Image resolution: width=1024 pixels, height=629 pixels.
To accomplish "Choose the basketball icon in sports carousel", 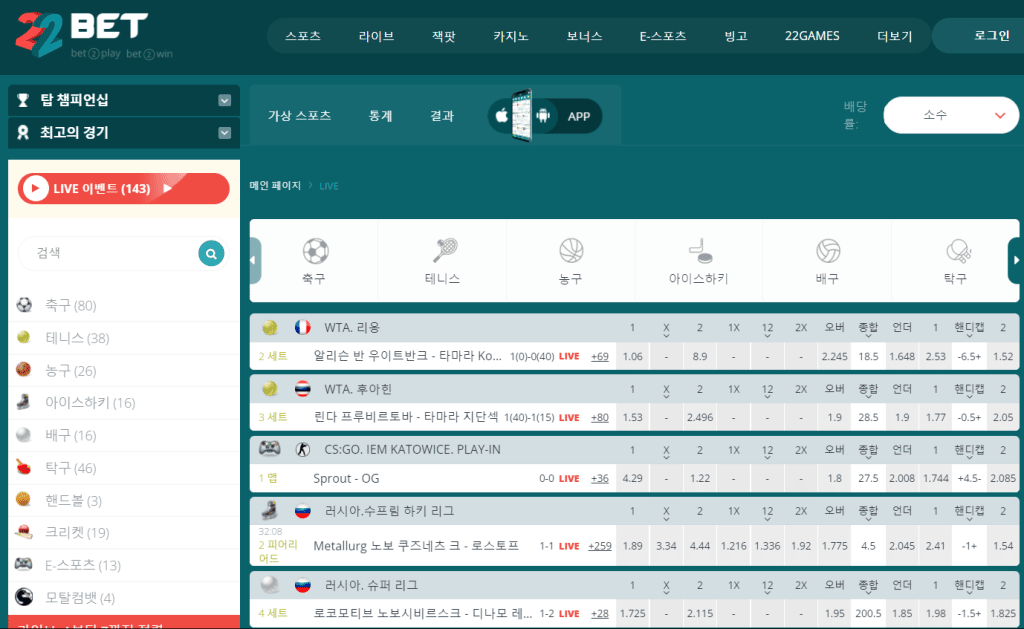I will pyautogui.click(x=571, y=250).
